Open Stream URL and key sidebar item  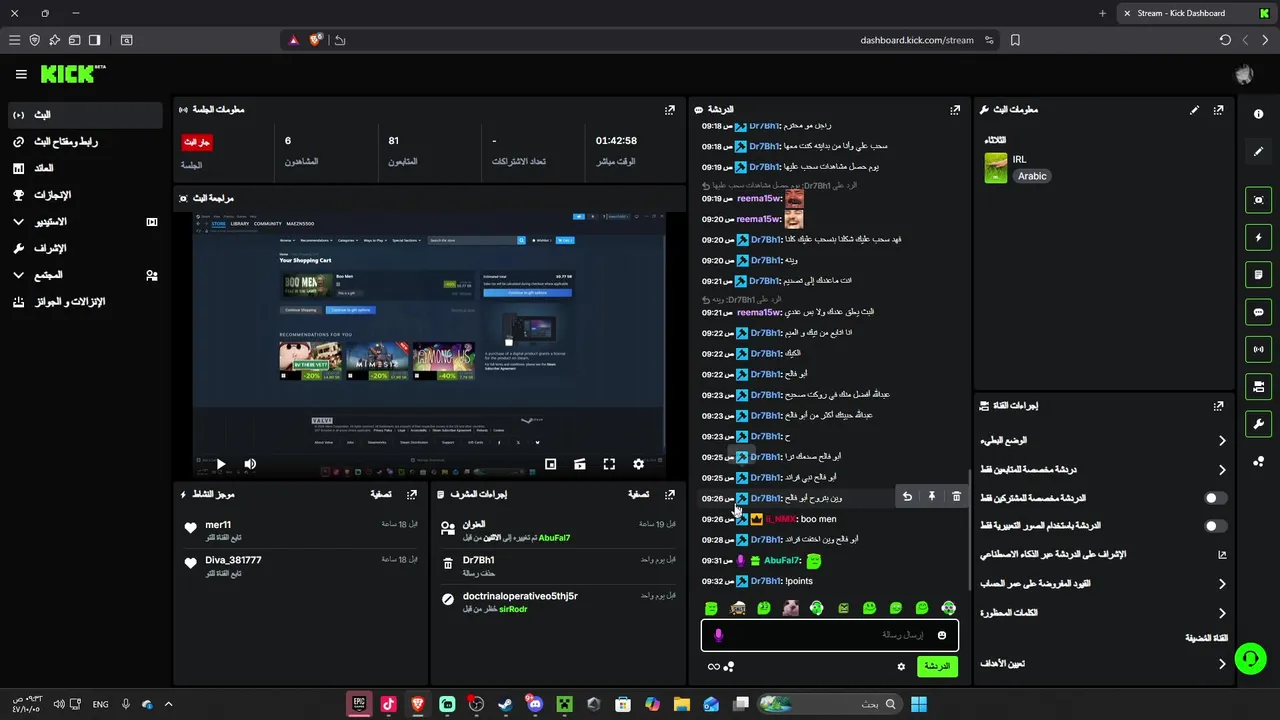tap(84, 142)
